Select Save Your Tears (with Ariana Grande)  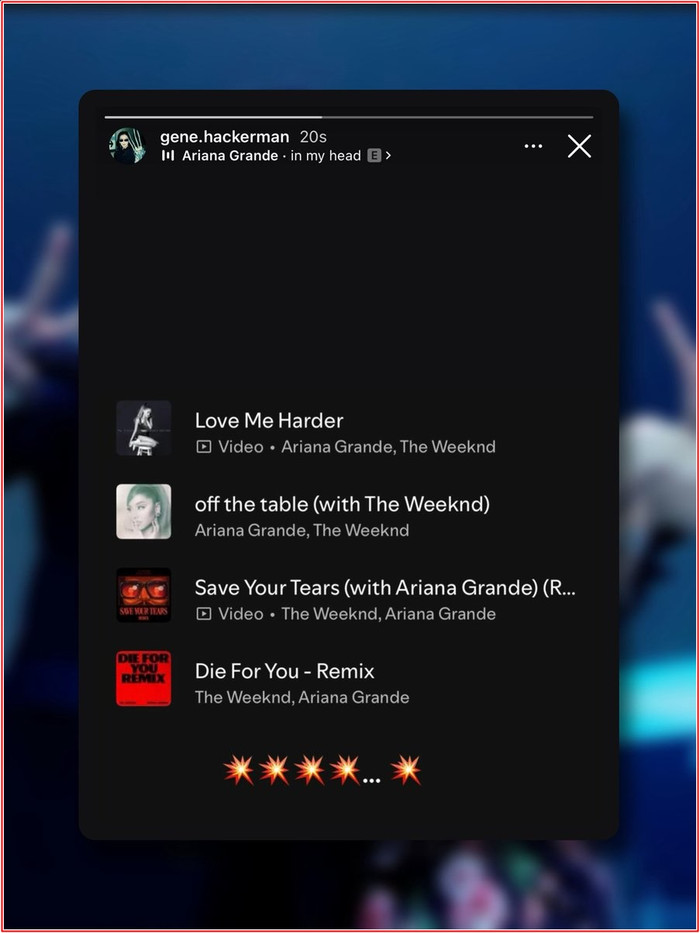tap(385, 588)
